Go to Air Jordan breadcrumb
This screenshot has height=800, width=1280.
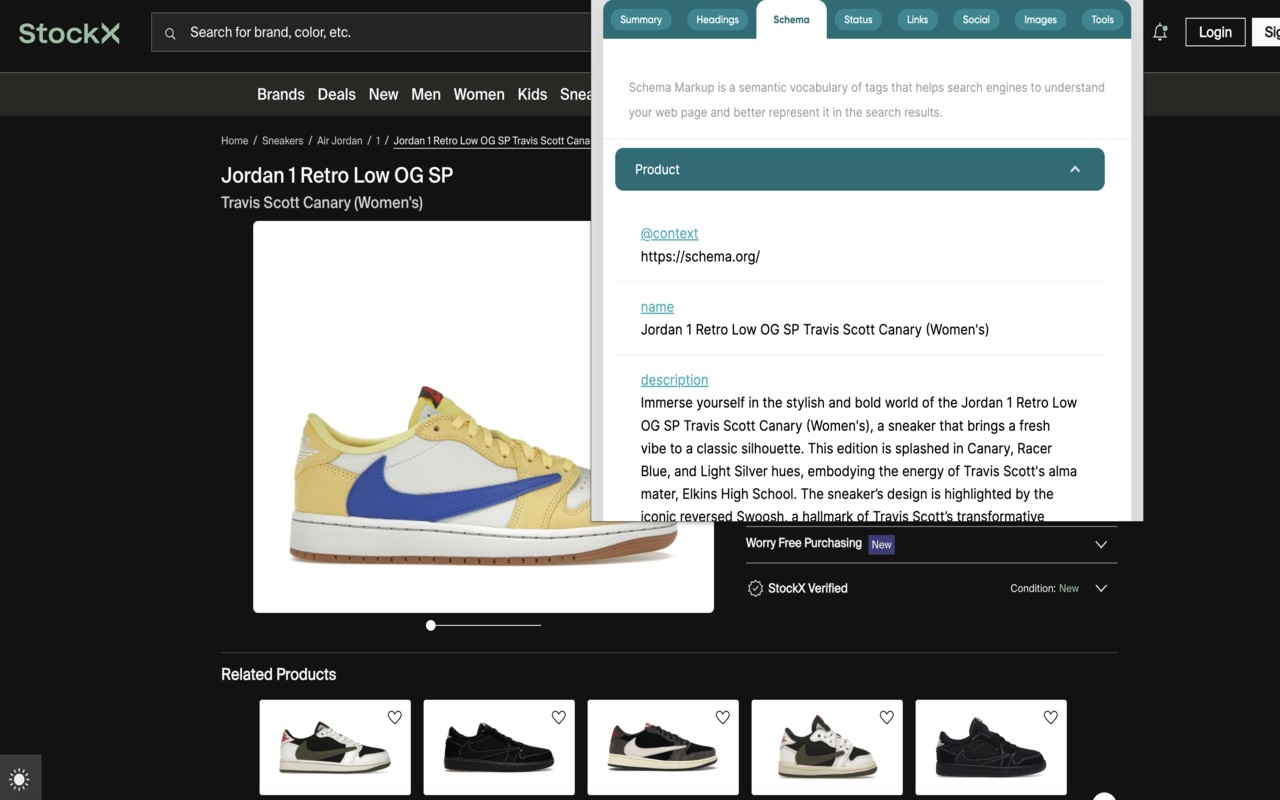(x=339, y=140)
